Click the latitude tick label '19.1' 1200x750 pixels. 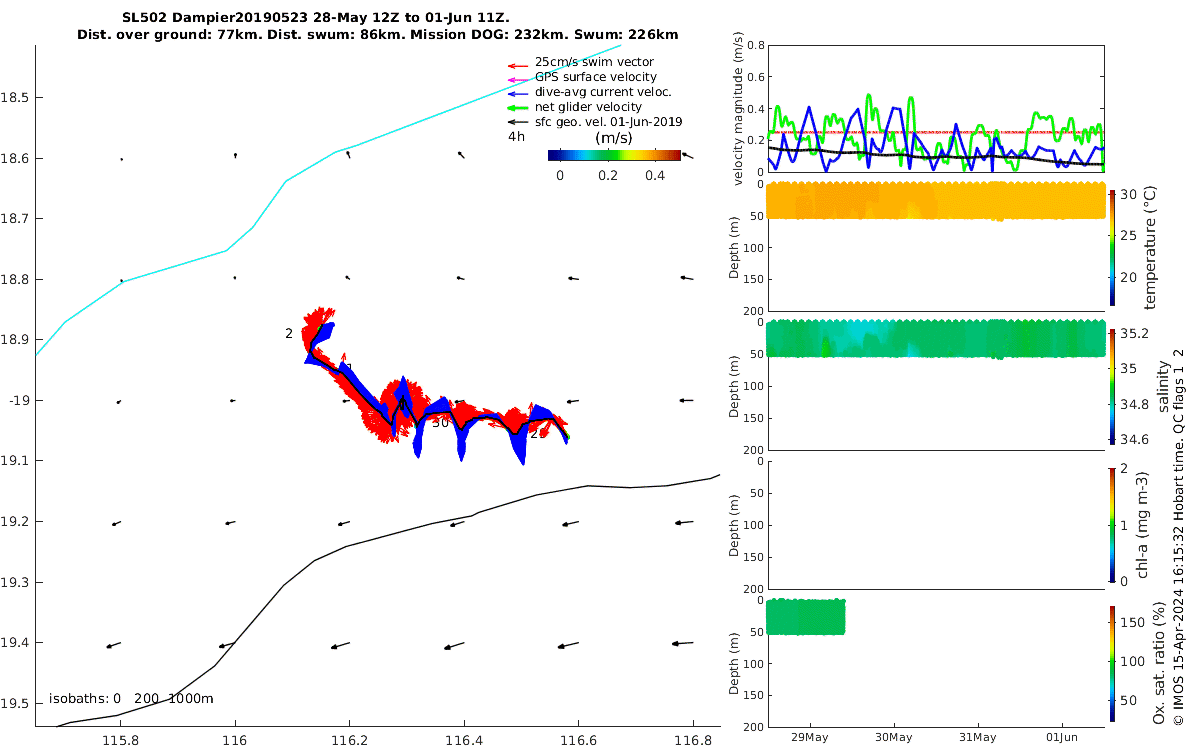tap(15, 461)
